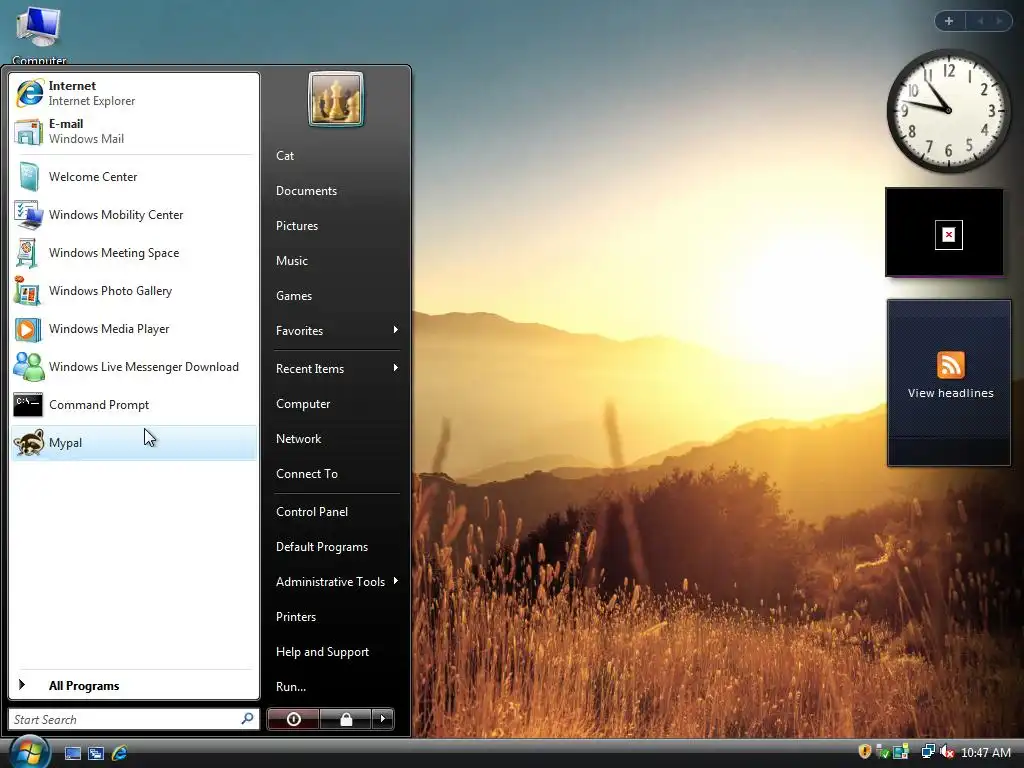Open Windows Live Messenger Download

click(x=134, y=366)
